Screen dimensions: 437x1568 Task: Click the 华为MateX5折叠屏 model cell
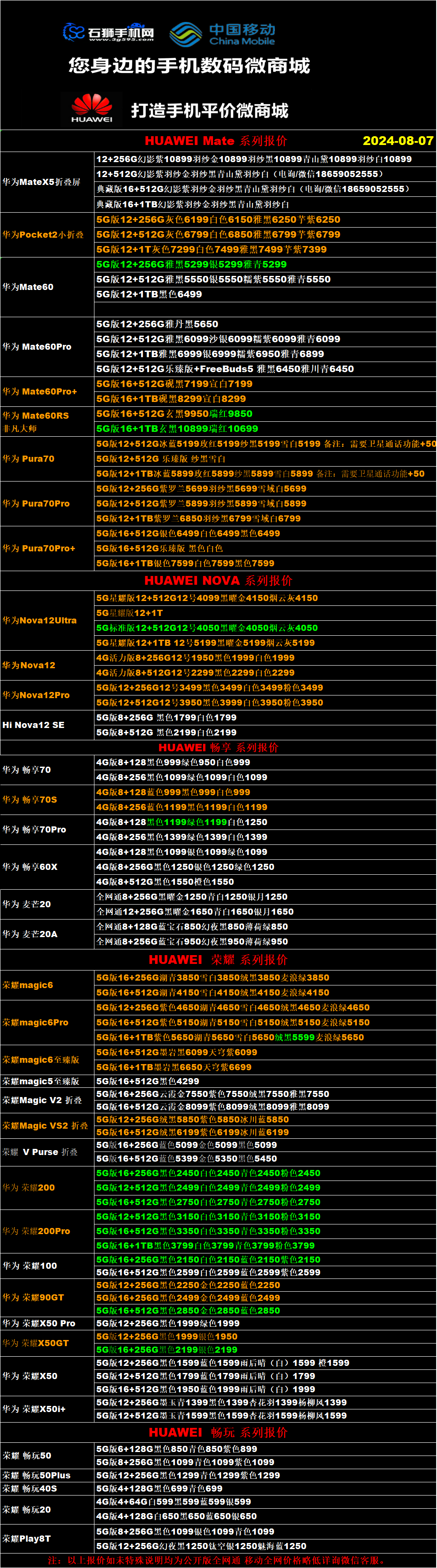tap(47, 182)
